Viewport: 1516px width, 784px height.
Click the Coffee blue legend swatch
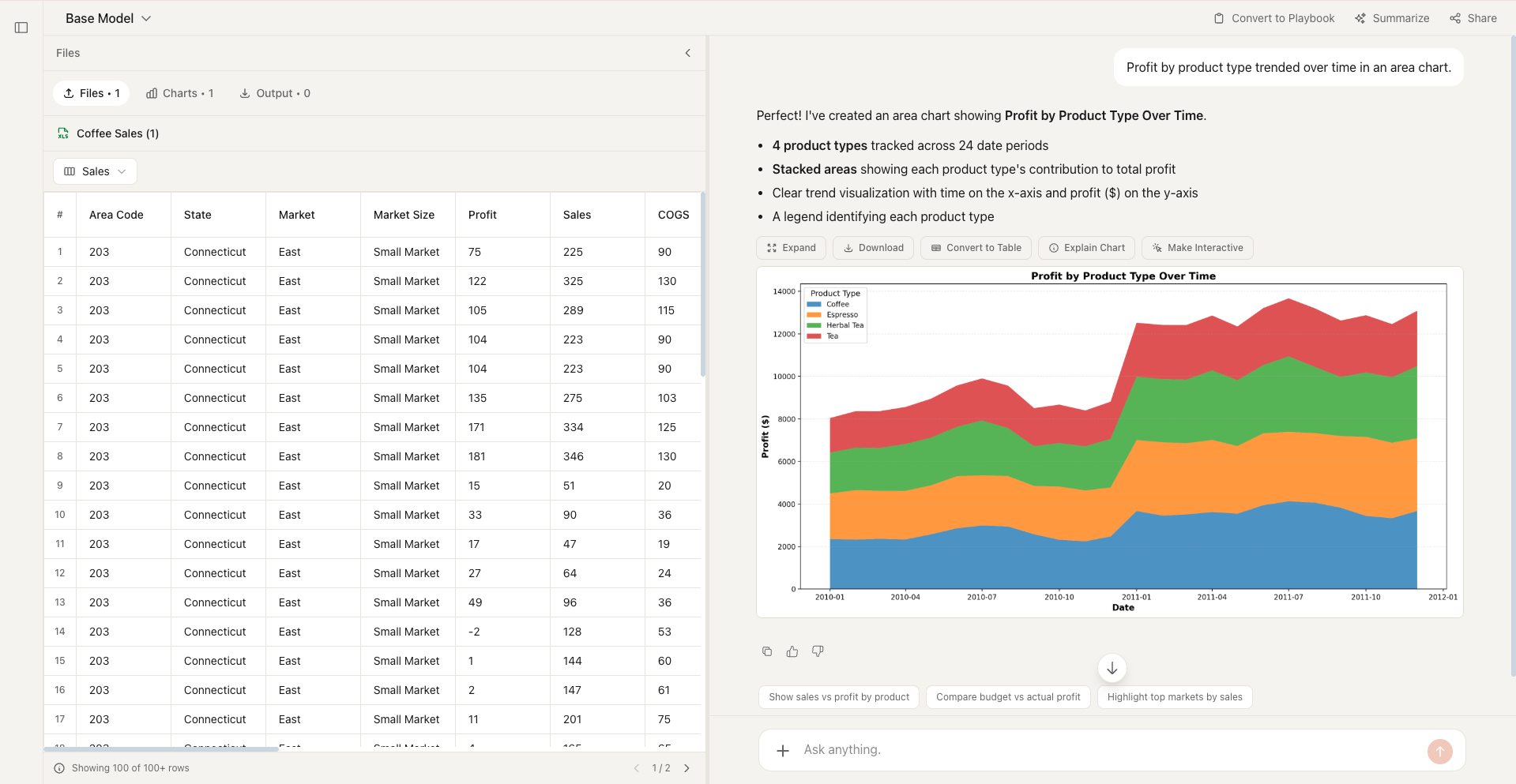(814, 304)
